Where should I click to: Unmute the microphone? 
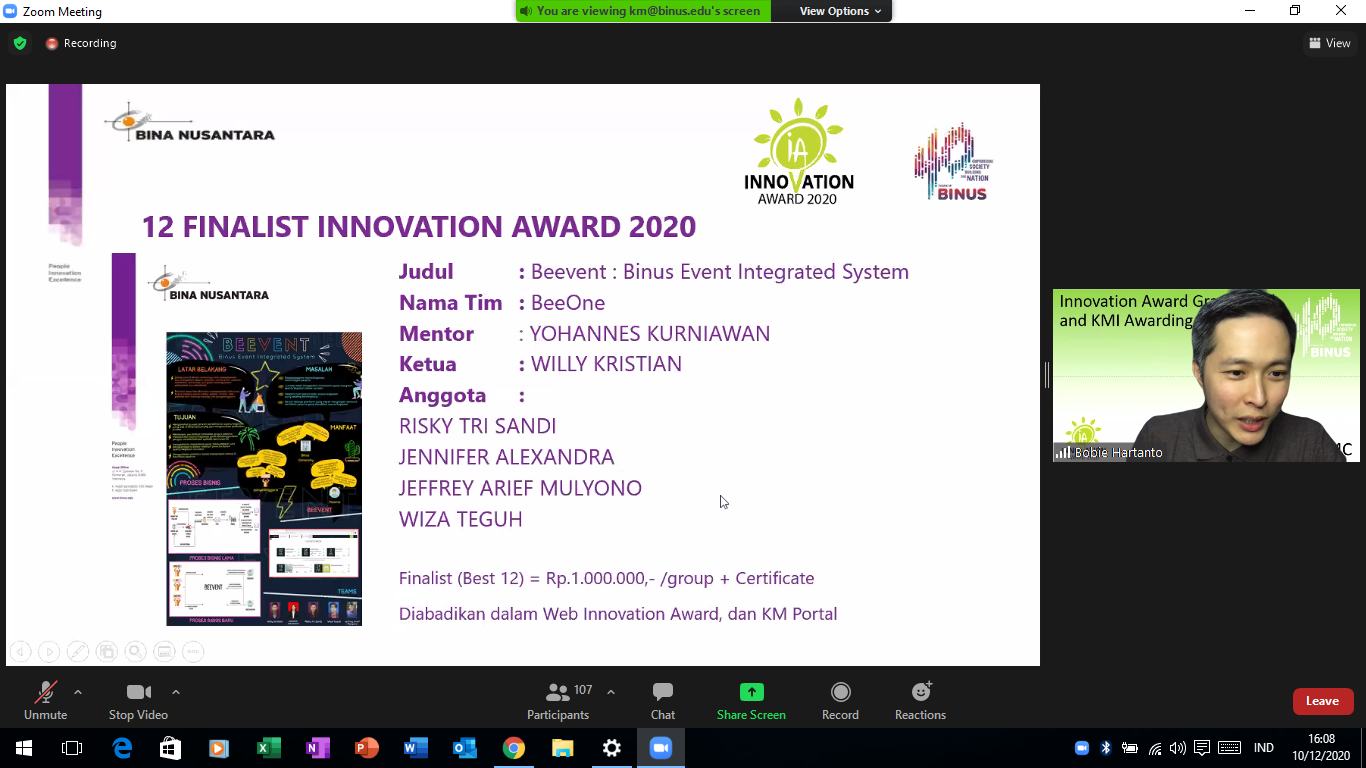[x=45, y=700]
